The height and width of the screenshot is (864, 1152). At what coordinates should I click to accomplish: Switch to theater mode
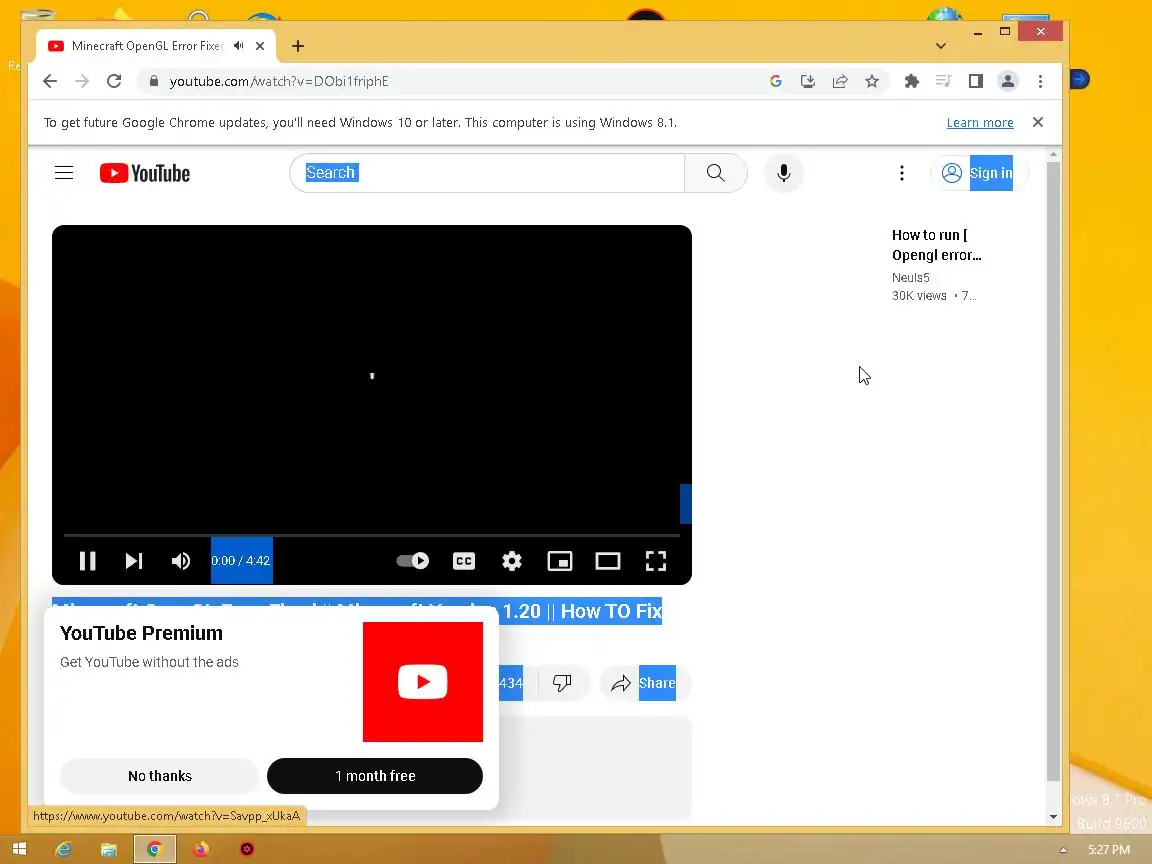[608, 561]
